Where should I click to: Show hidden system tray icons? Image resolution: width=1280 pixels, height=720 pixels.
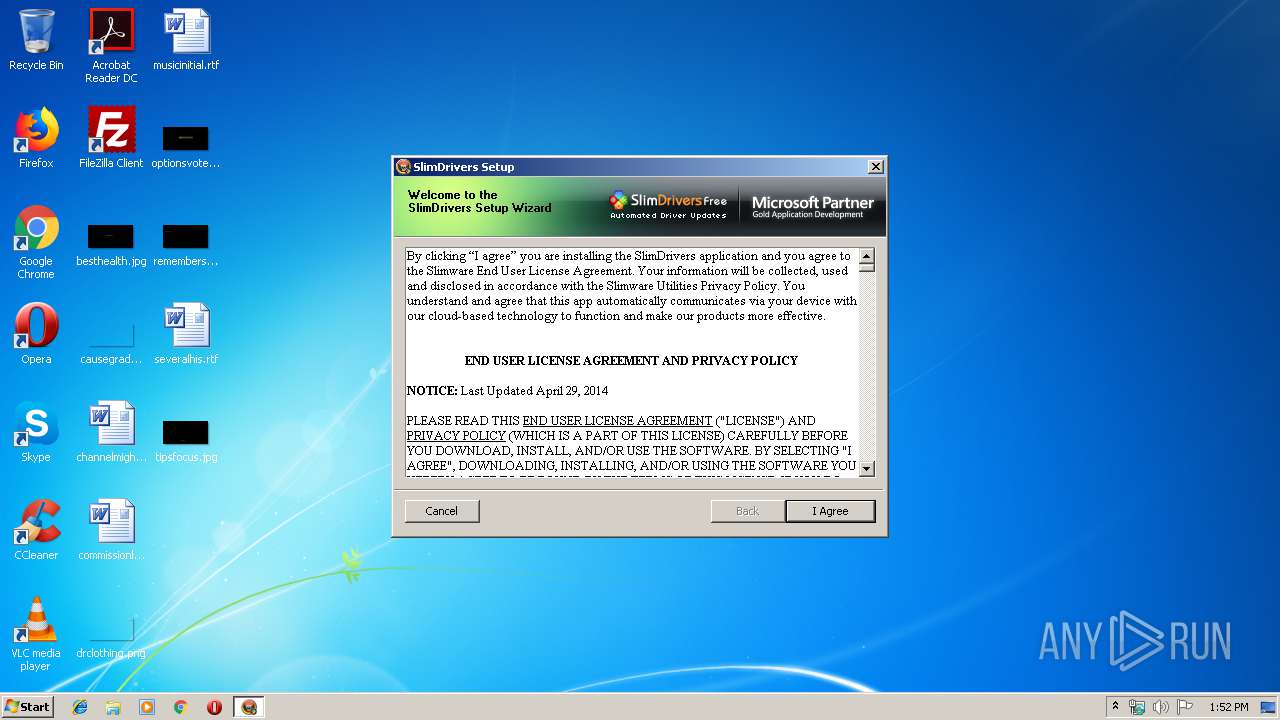1116,707
